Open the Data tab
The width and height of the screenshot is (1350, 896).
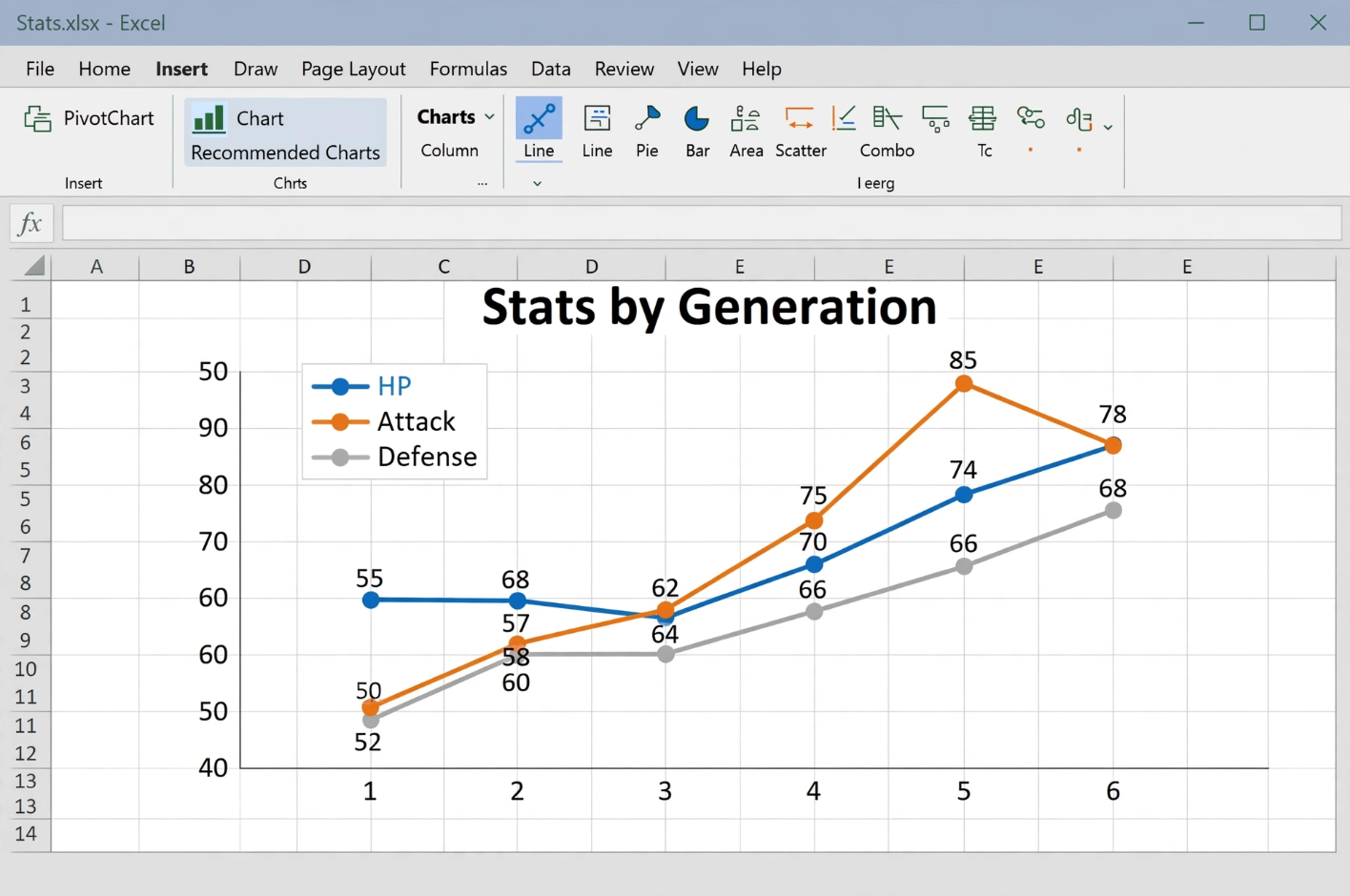[551, 69]
